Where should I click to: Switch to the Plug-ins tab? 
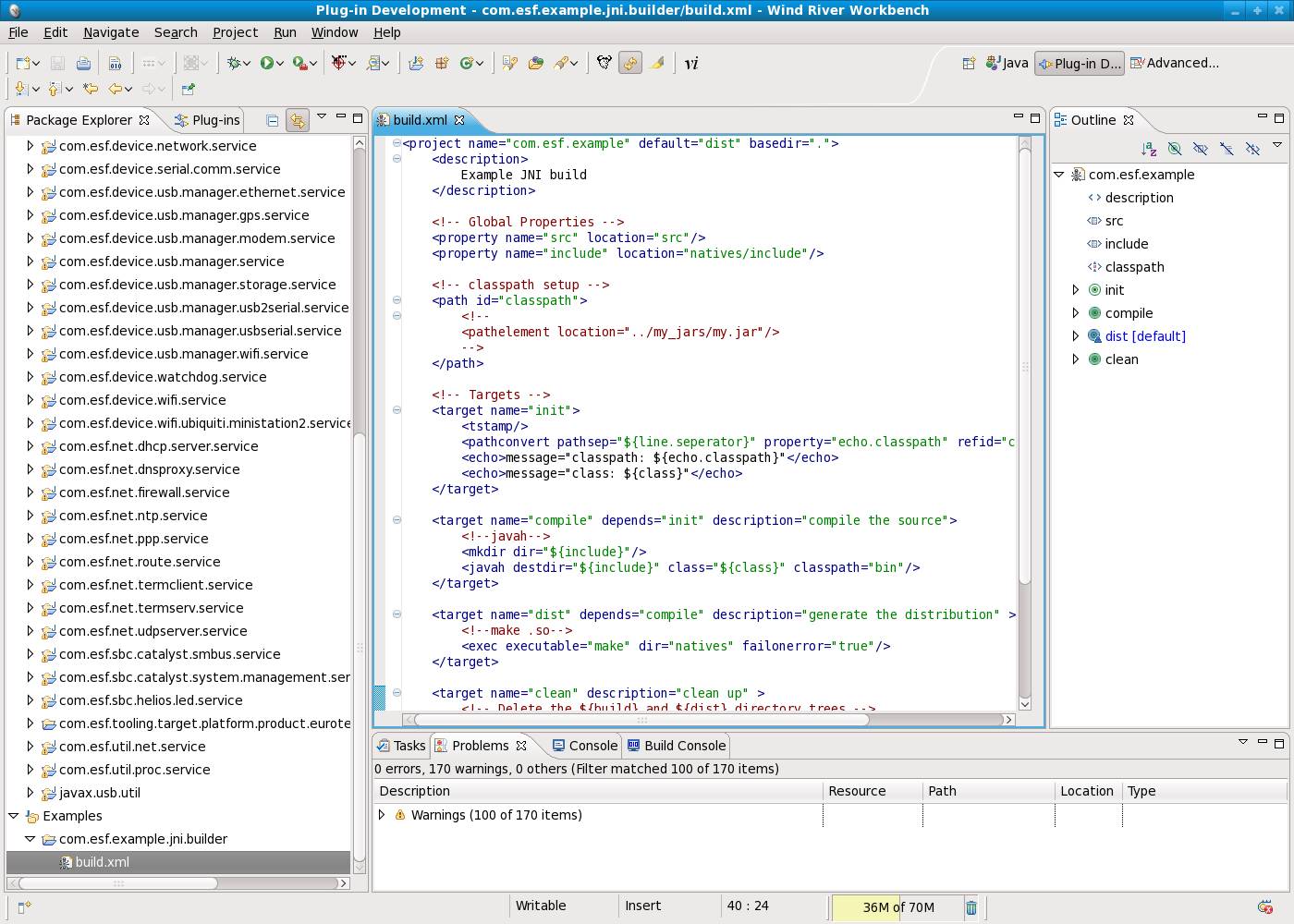206,120
